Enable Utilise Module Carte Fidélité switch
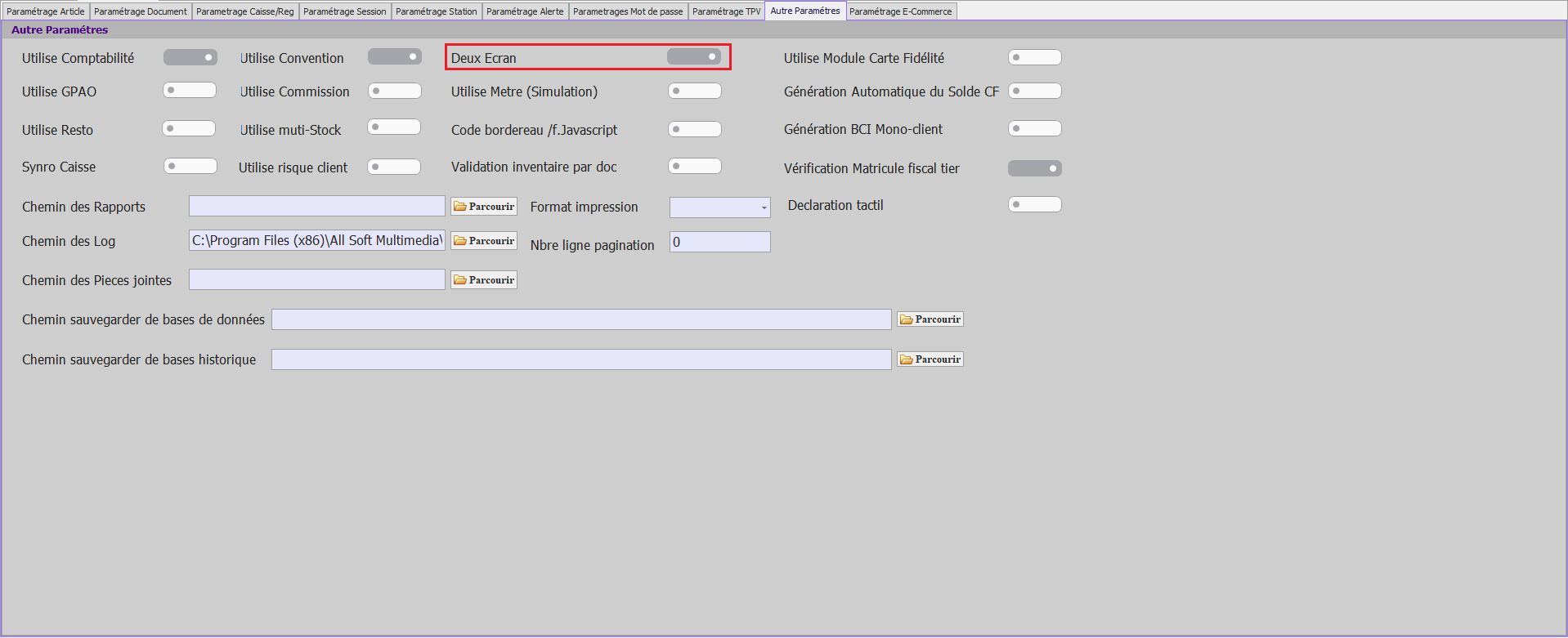Screen dimensions: 1568x638 (x=1035, y=57)
